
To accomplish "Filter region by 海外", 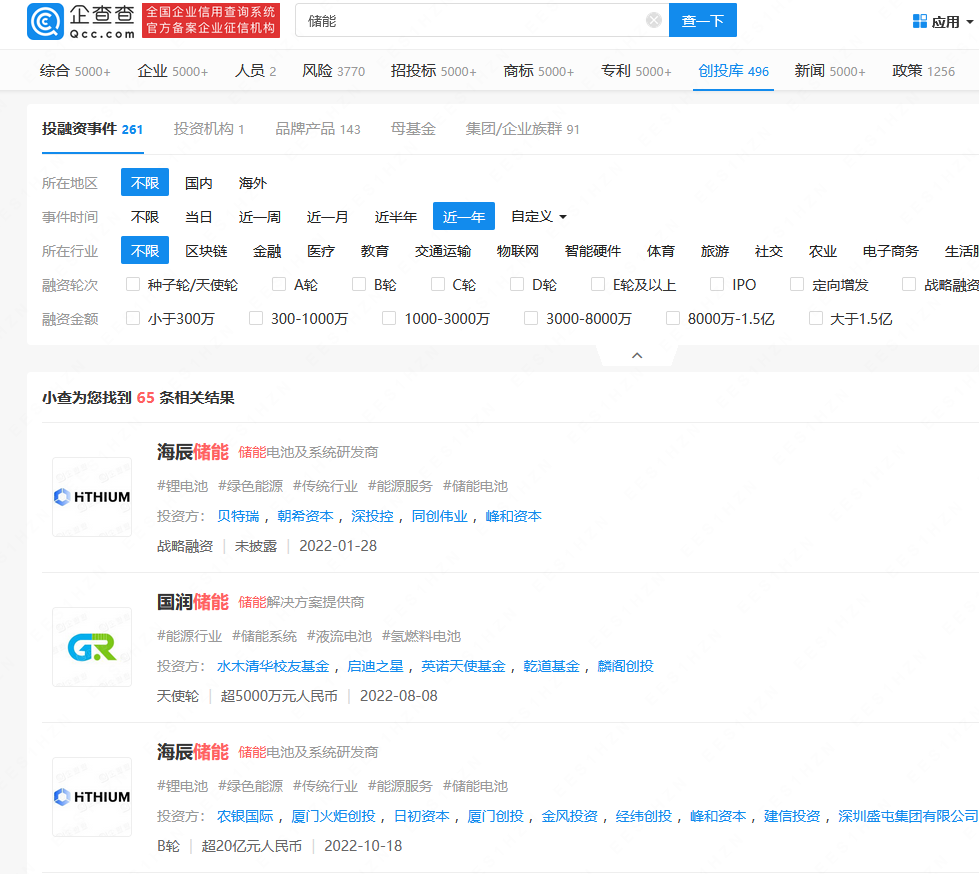I will (x=252, y=183).
